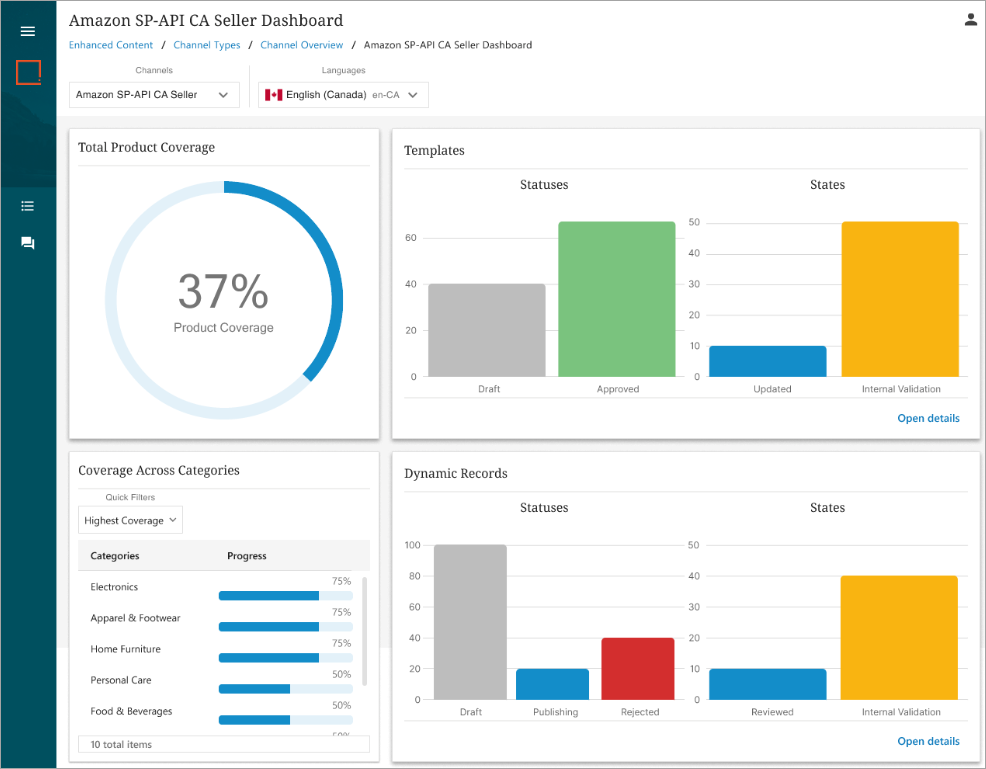The height and width of the screenshot is (769, 986).
Task: Open details for Dynamic Records panel
Action: click(x=927, y=741)
